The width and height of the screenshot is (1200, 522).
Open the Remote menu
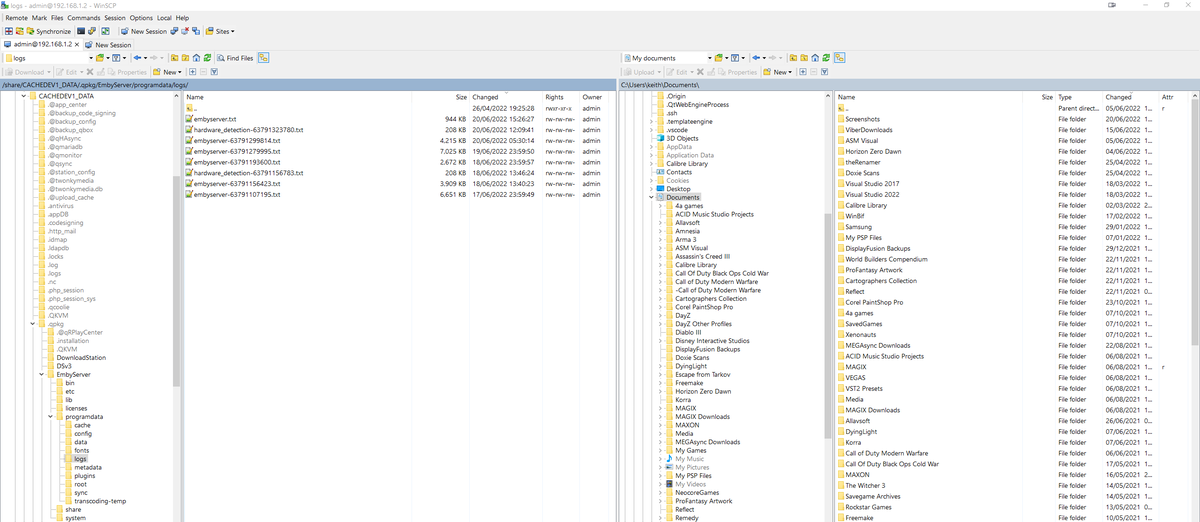point(16,18)
